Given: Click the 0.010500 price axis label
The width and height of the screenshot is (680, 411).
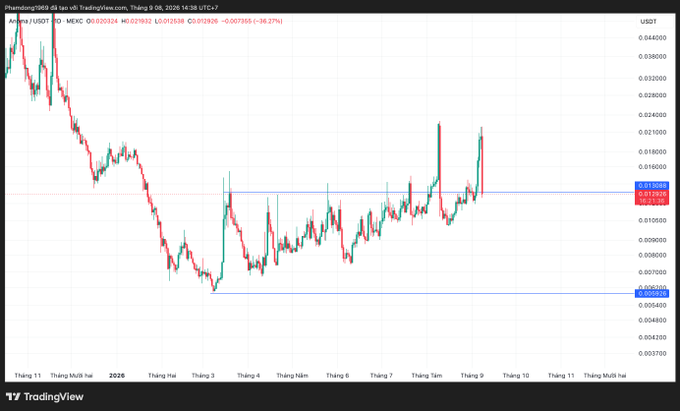Looking at the screenshot, I should coord(652,220).
